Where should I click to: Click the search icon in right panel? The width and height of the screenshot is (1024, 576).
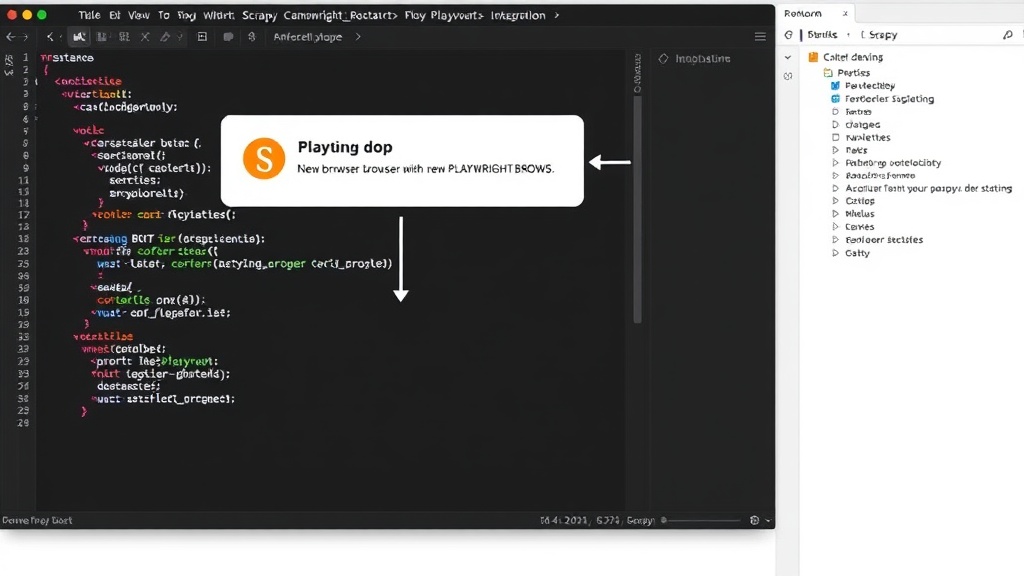1008,35
